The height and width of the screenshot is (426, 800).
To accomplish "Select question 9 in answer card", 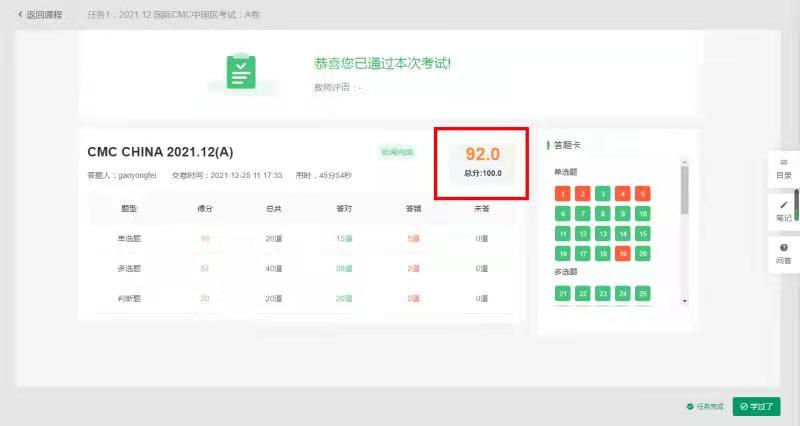I will (x=622, y=214).
